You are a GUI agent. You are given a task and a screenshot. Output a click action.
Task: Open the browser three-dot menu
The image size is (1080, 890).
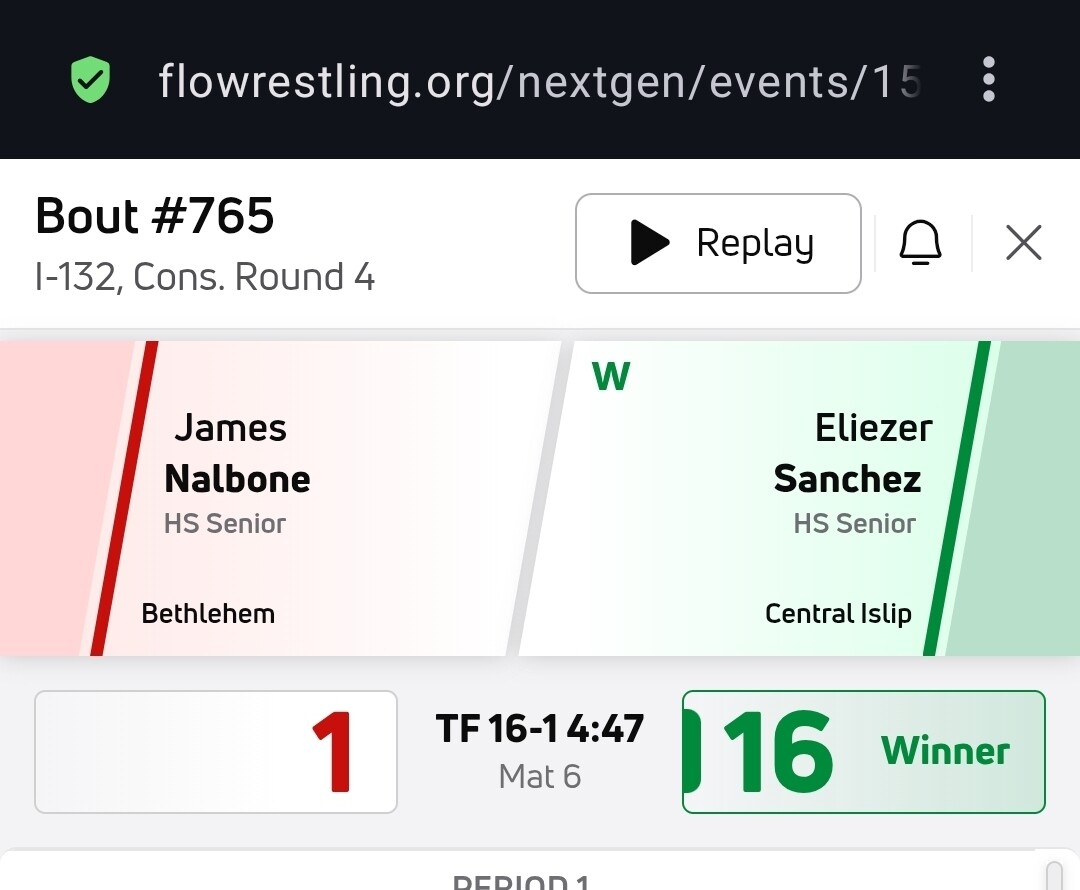[x=988, y=79]
